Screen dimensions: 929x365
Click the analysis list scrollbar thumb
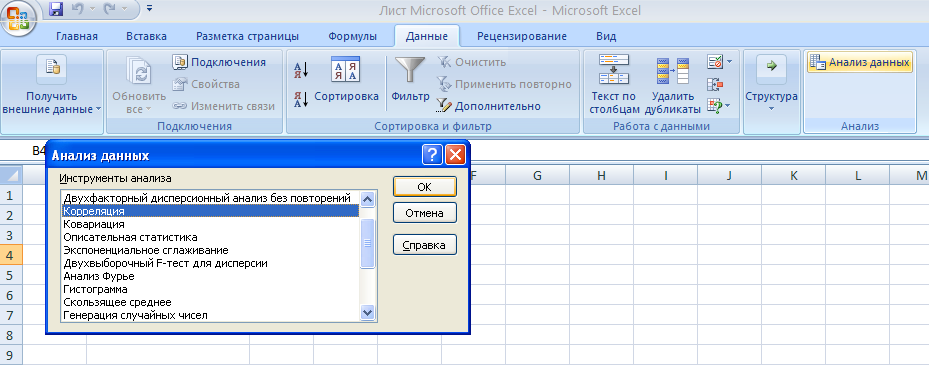coord(368,243)
